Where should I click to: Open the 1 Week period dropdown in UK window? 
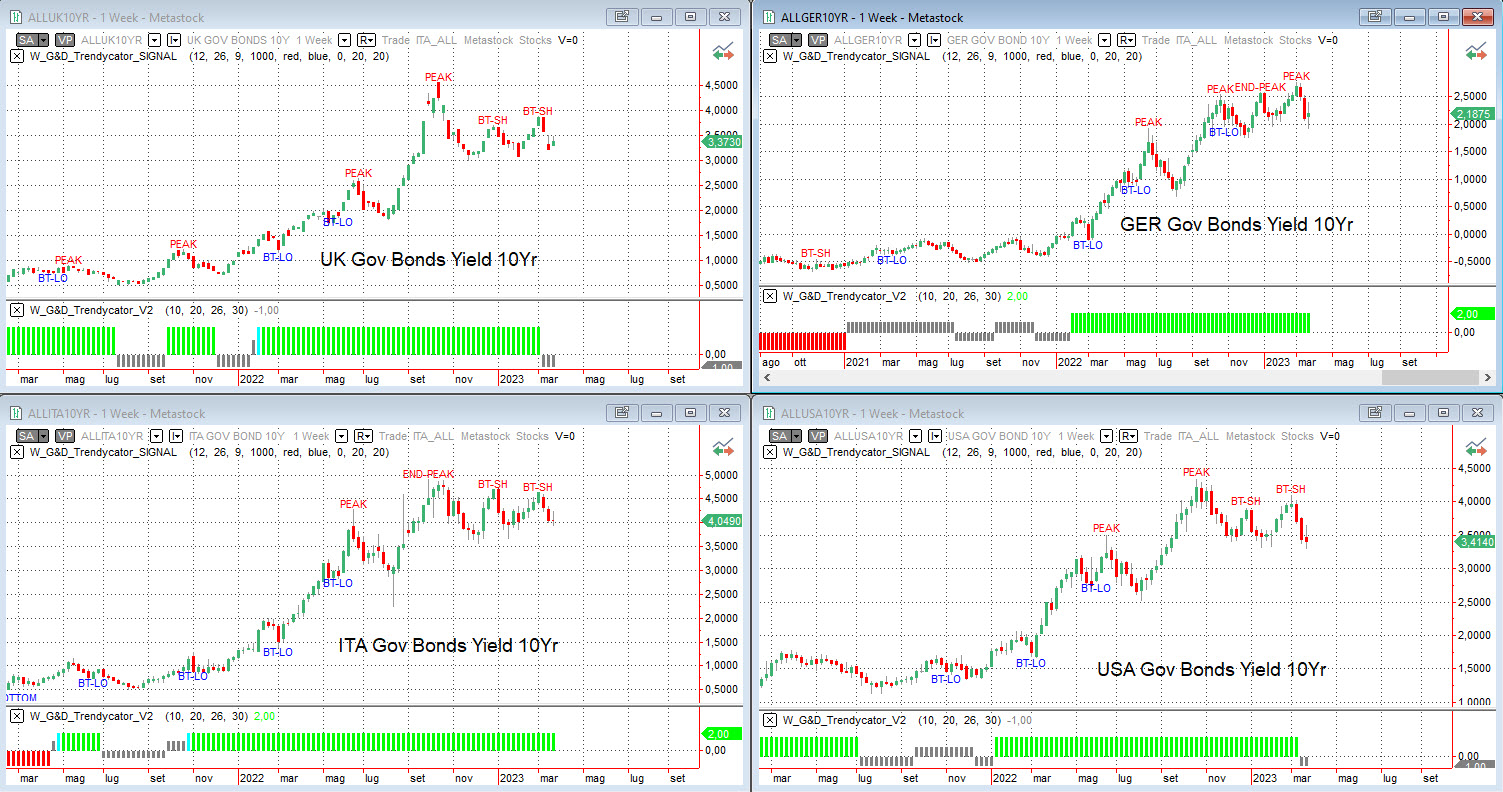tap(345, 40)
